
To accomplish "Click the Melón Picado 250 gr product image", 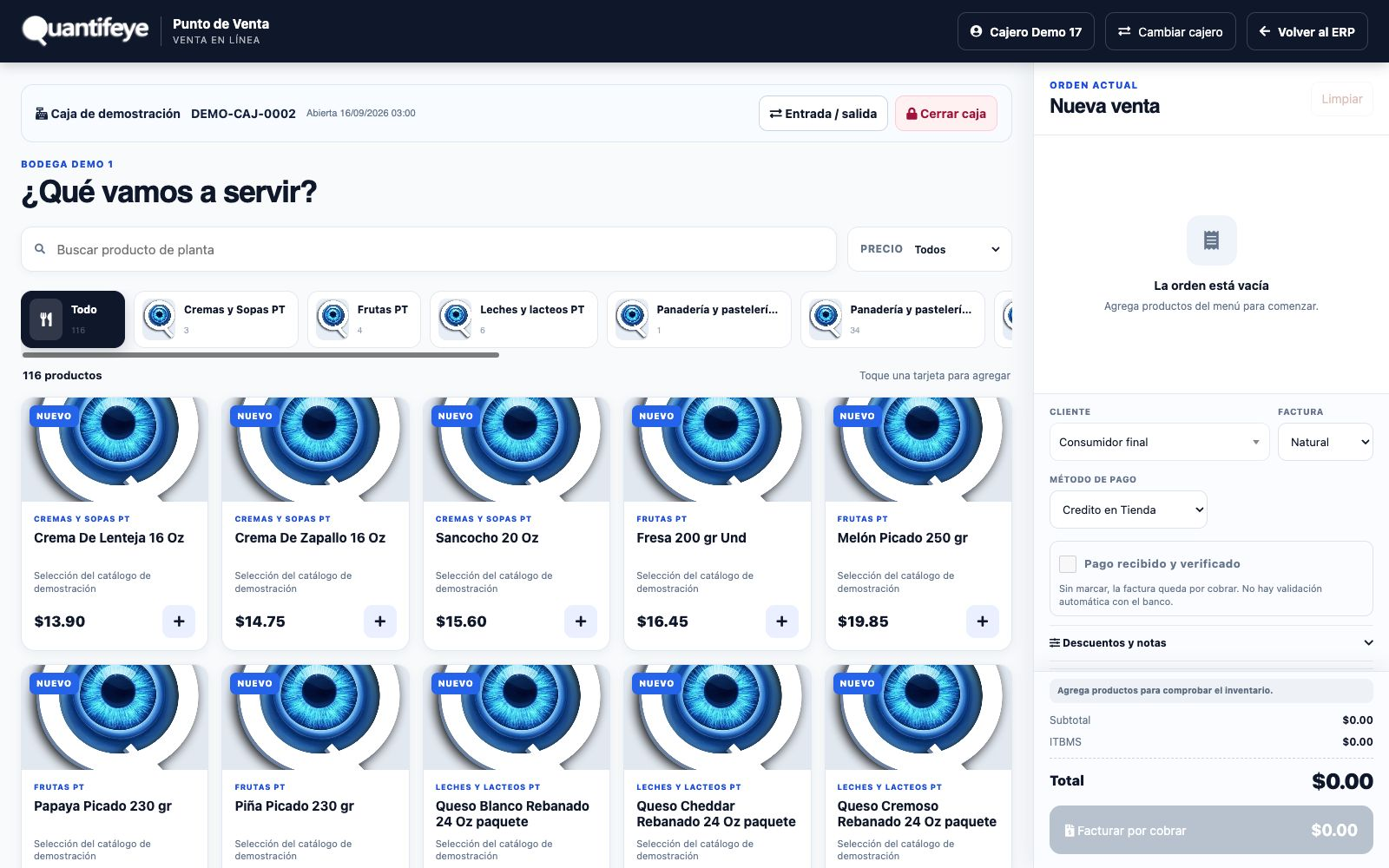I will [x=918, y=450].
